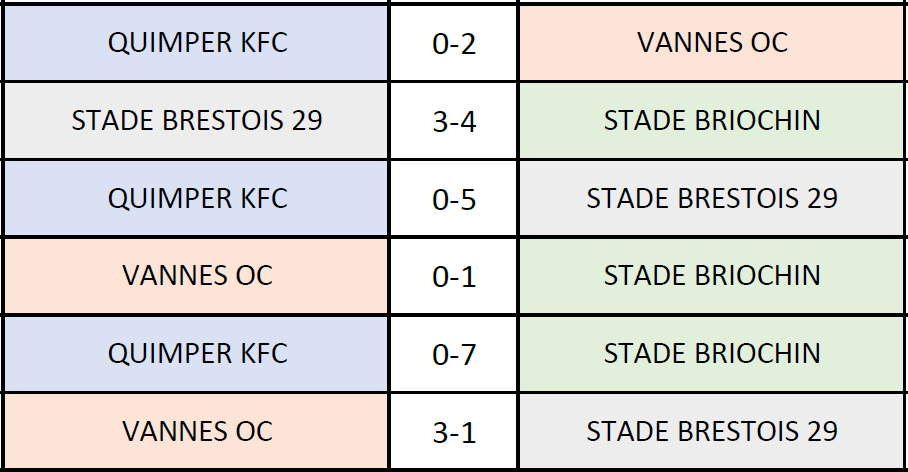
Task: Select QUIMPER KFC cell beside score 0-7
Action: click(x=196, y=354)
